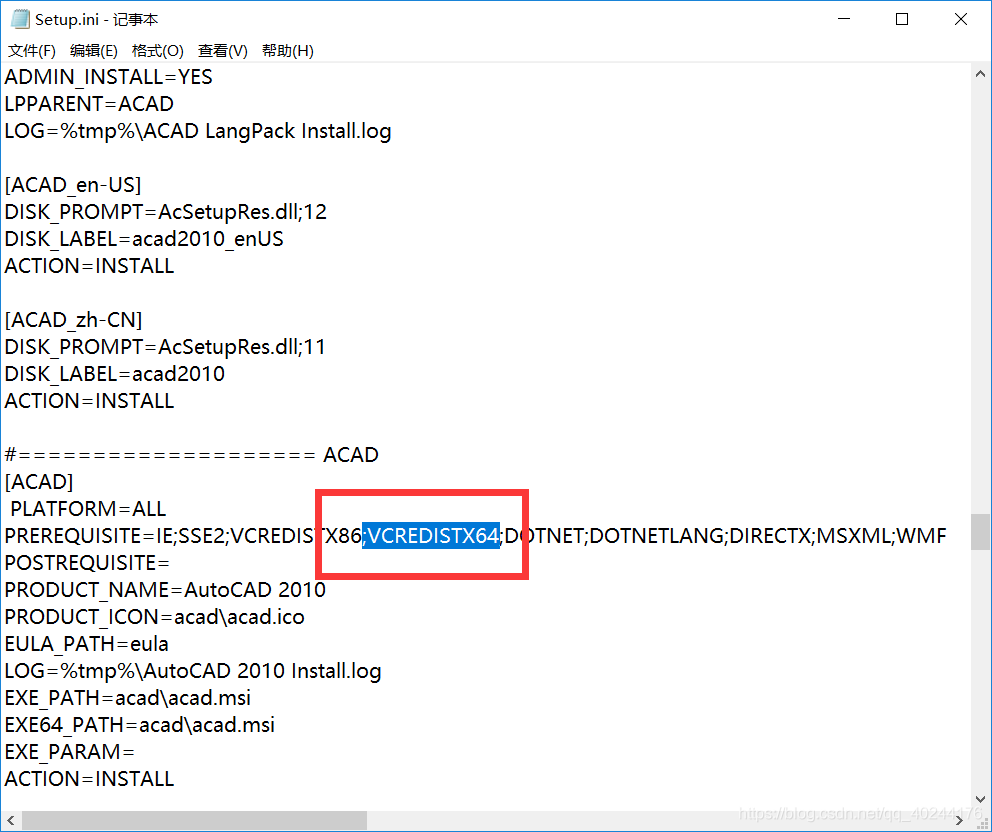Click the vertical scrollbar down arrow

point(981,799)
